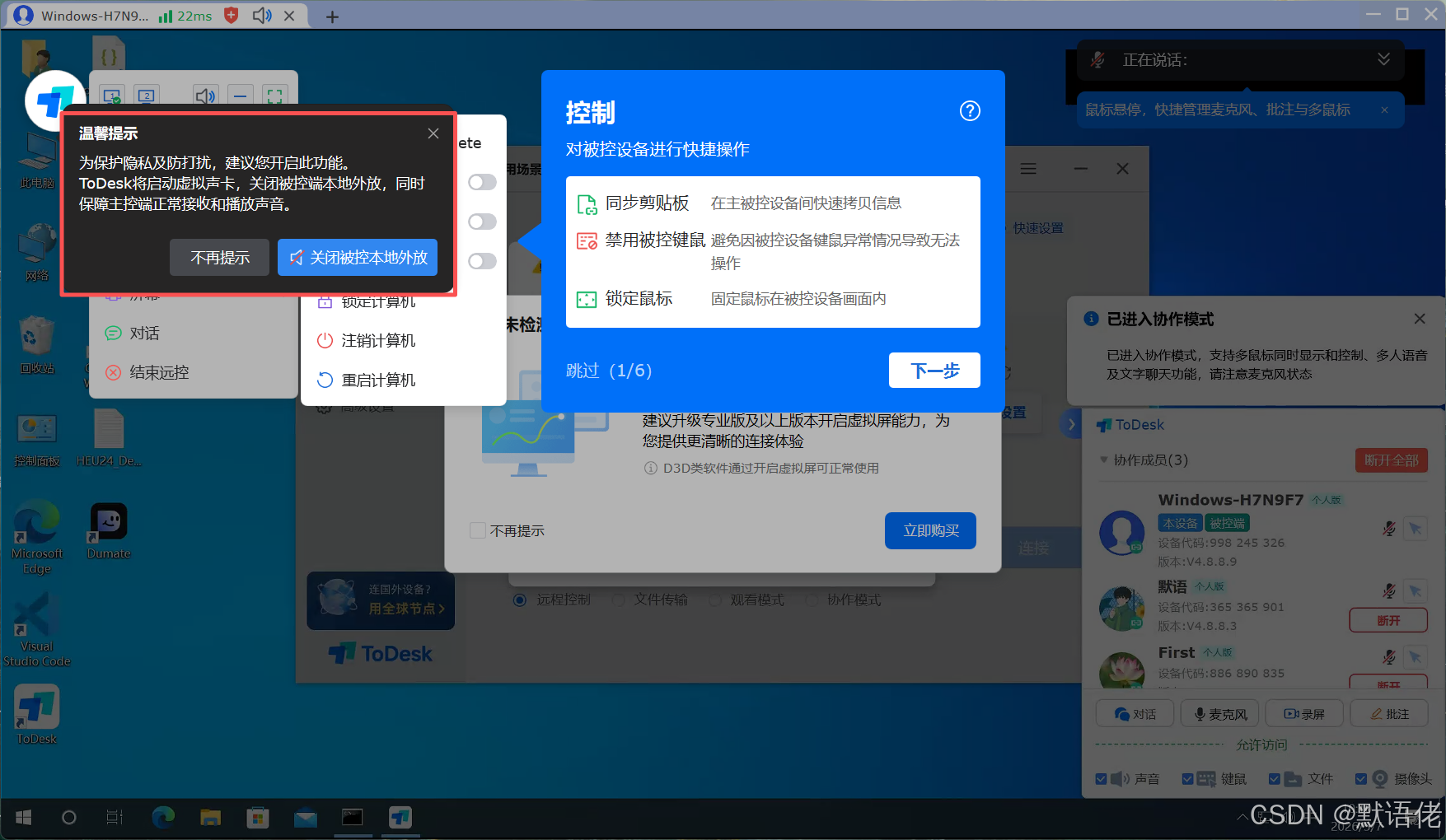The height and width of the screenshot is (840, 1446).
Task: Click the speaker sound icon in remote toolbar
Action: click(205, 96)
